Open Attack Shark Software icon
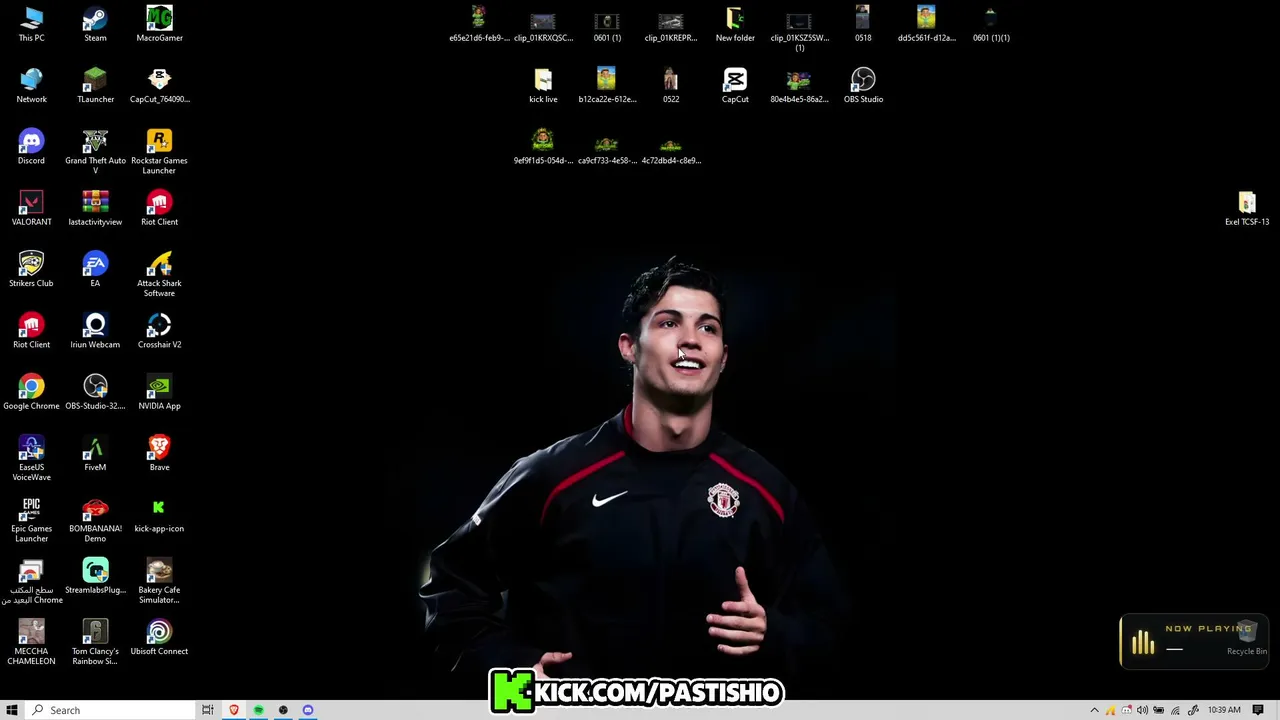 pos(159,274)
